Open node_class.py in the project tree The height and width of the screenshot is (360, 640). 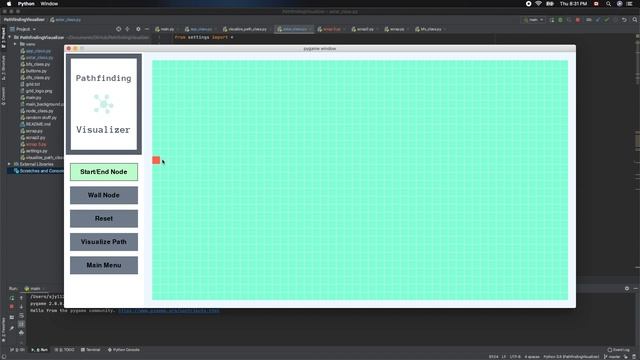click(x=37, y=111)
